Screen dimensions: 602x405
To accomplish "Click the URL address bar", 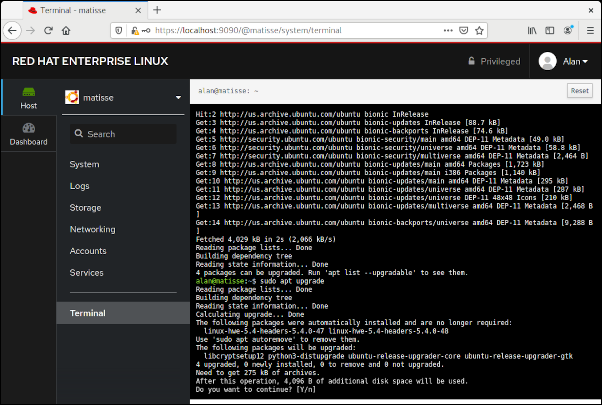I will [x=290, y=32].
